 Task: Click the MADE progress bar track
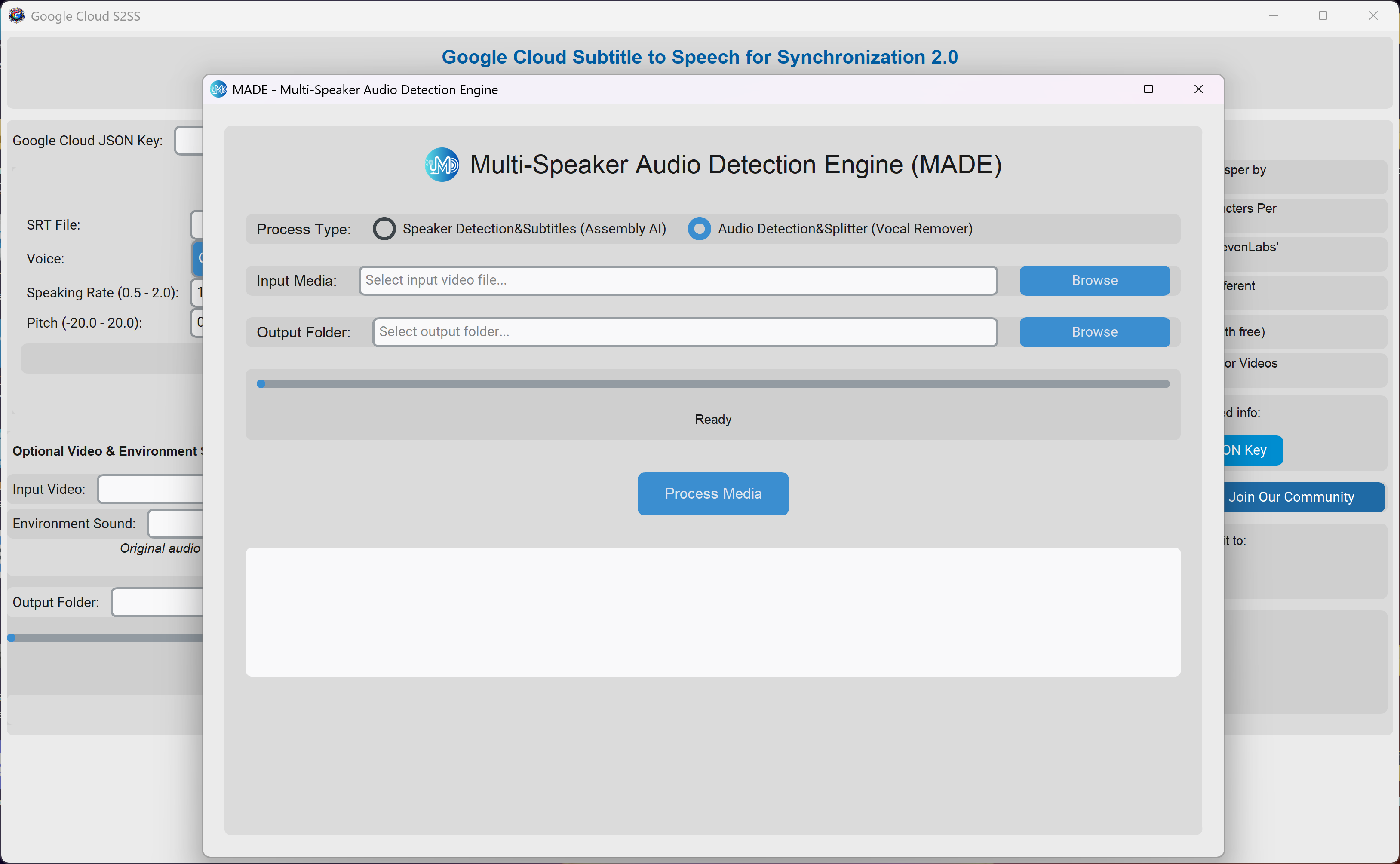[713, 384]
